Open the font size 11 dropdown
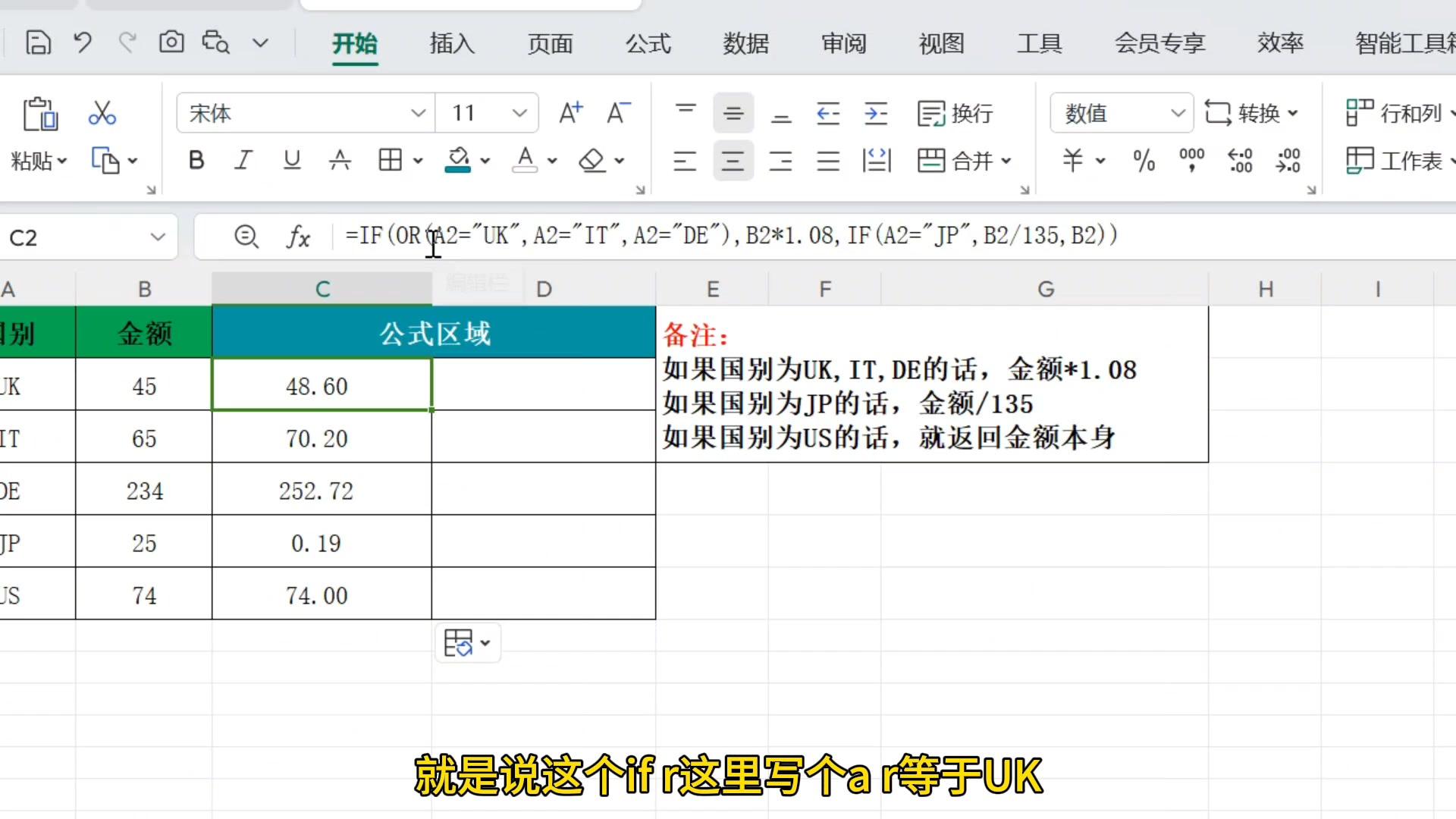The width and height of the screenshot is (1456, 819). [x=519, y=114]
